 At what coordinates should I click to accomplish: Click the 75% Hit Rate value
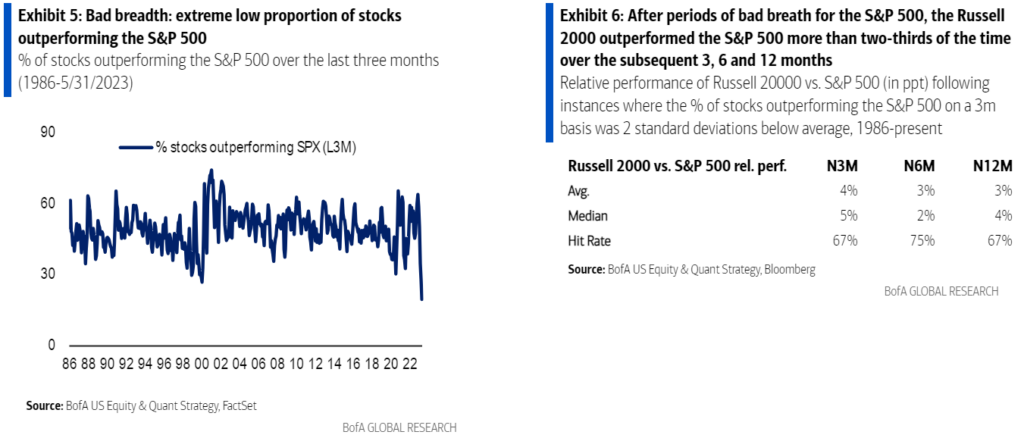pyautogui.click(x=922, y=241)
